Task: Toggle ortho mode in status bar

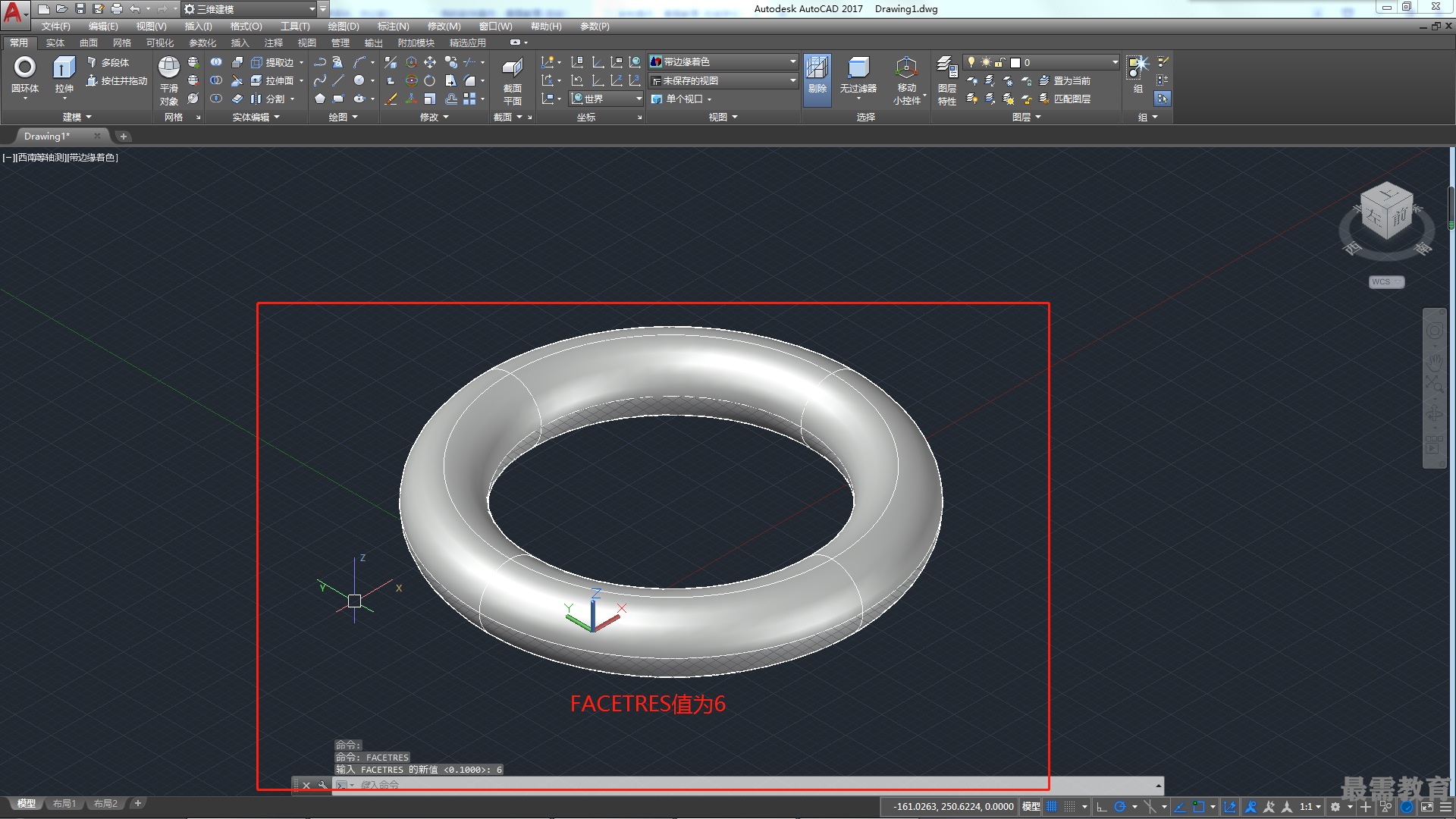Action: point(1102,807)
